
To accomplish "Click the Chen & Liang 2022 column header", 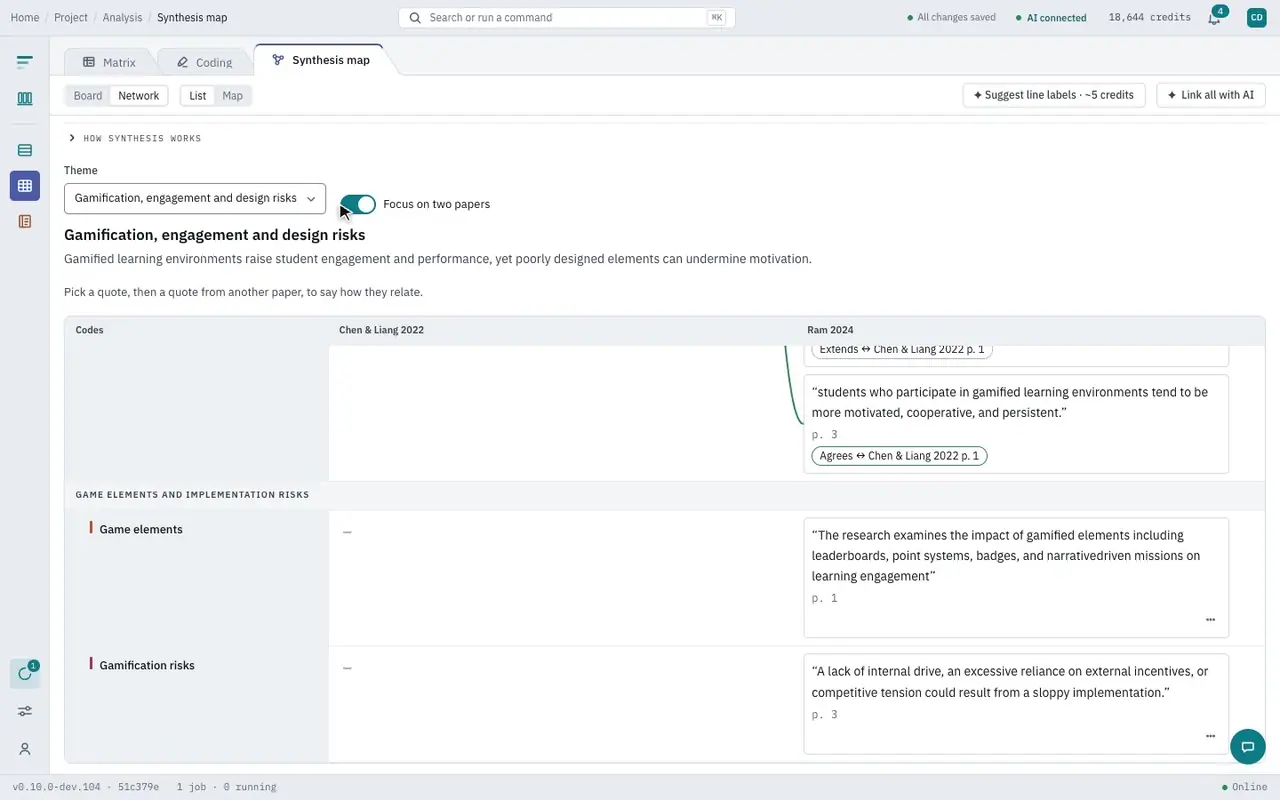I will click(x=381, y=330).
